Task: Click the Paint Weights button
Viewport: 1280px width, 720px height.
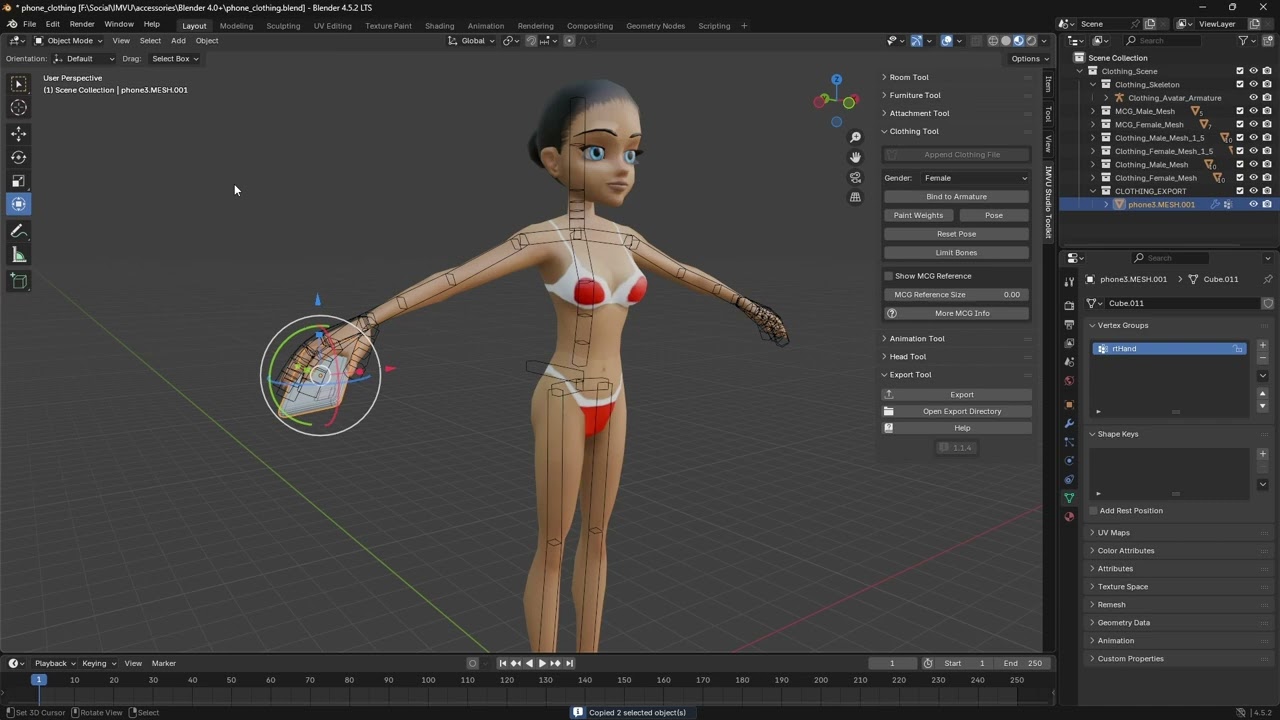Action: [x=918, y=215]
